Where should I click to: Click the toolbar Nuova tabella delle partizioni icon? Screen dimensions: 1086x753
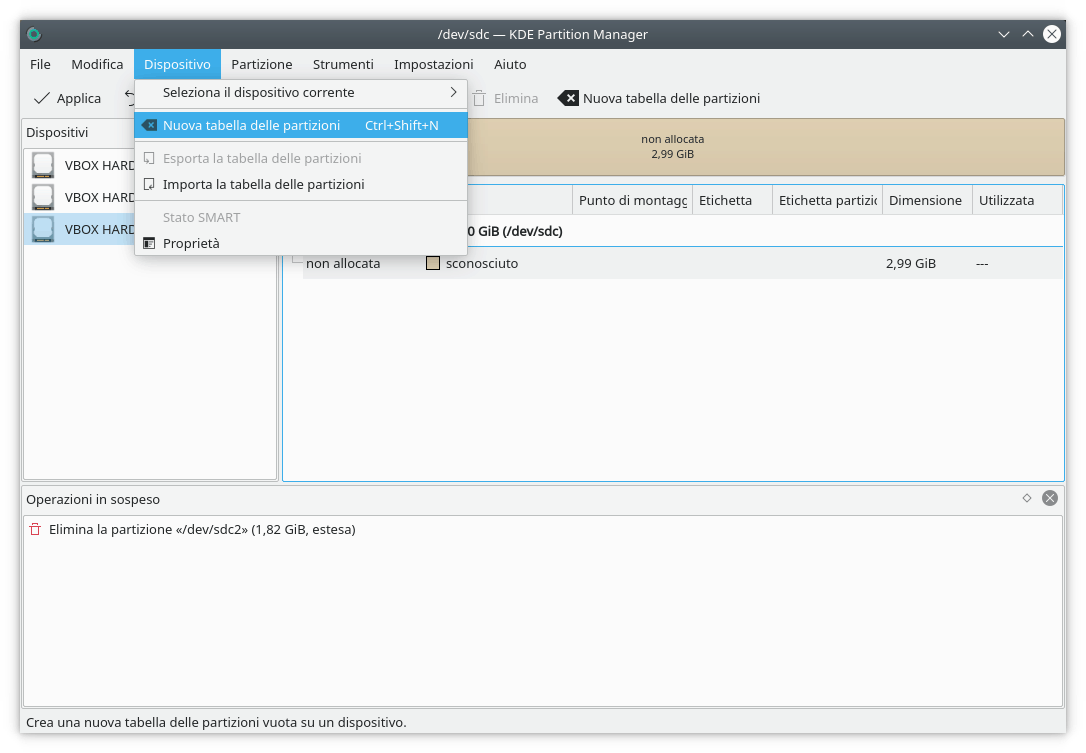click(x=568, y=98)
